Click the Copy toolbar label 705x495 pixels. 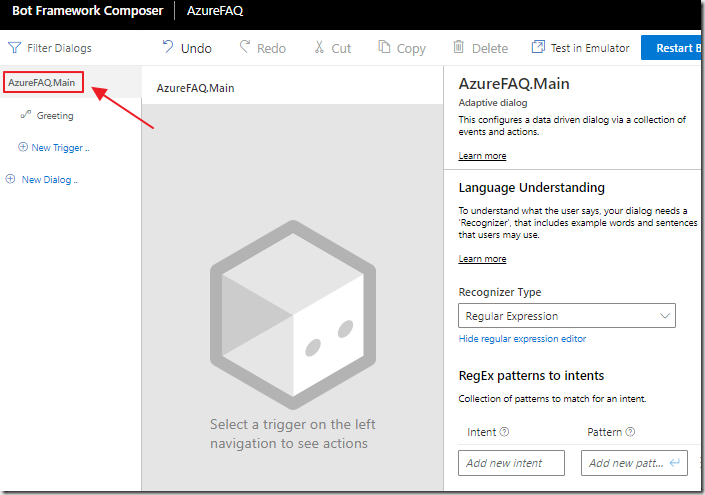coord(411,49)
